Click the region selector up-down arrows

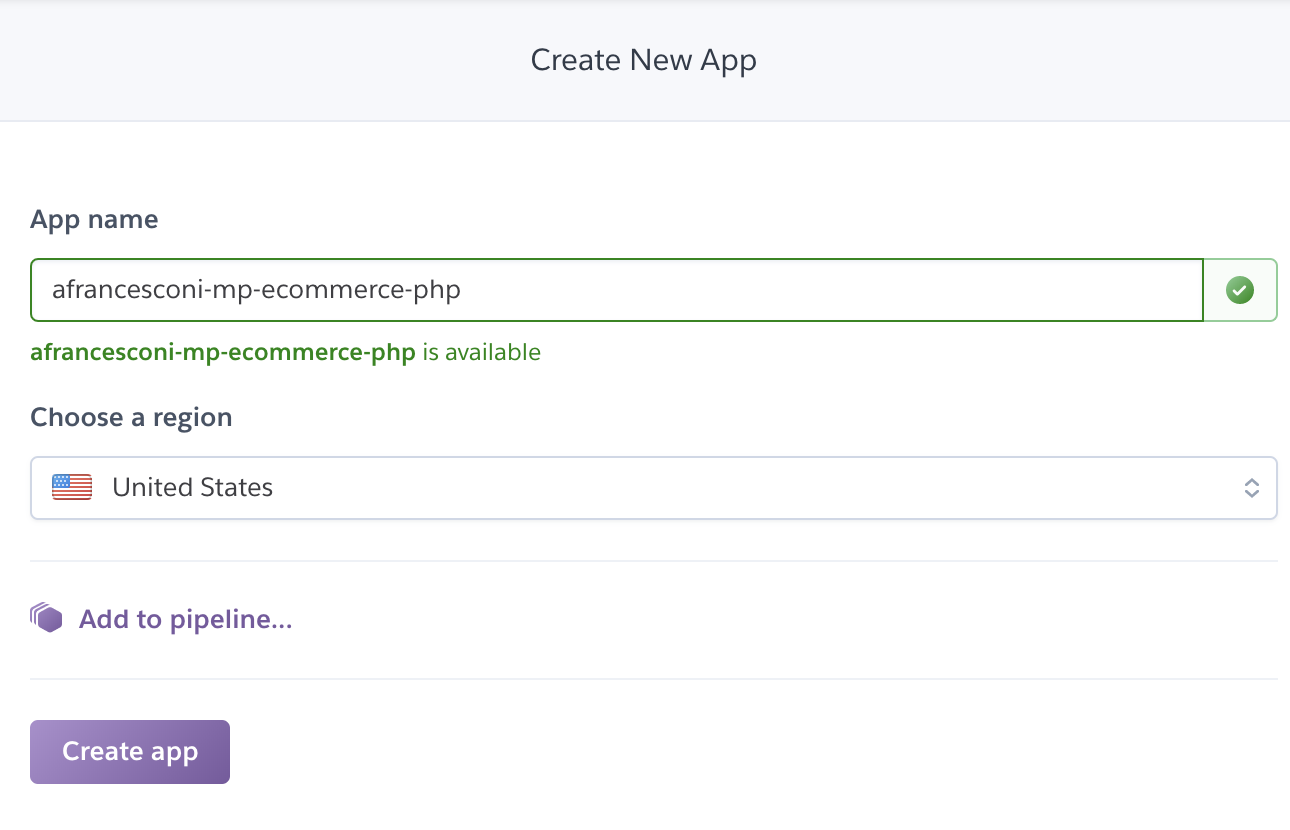(x=1251, y=488)
